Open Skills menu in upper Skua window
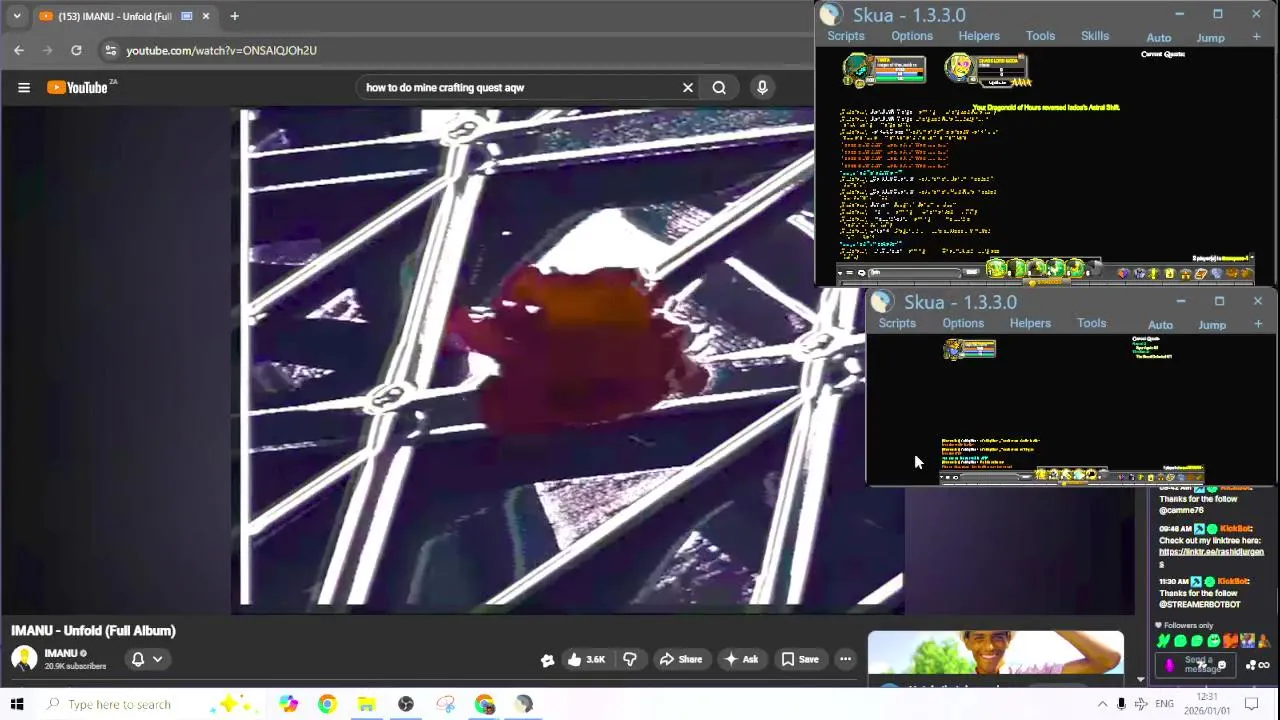The width and height of the screenshot is (1280, 720). coord(1095,36)
